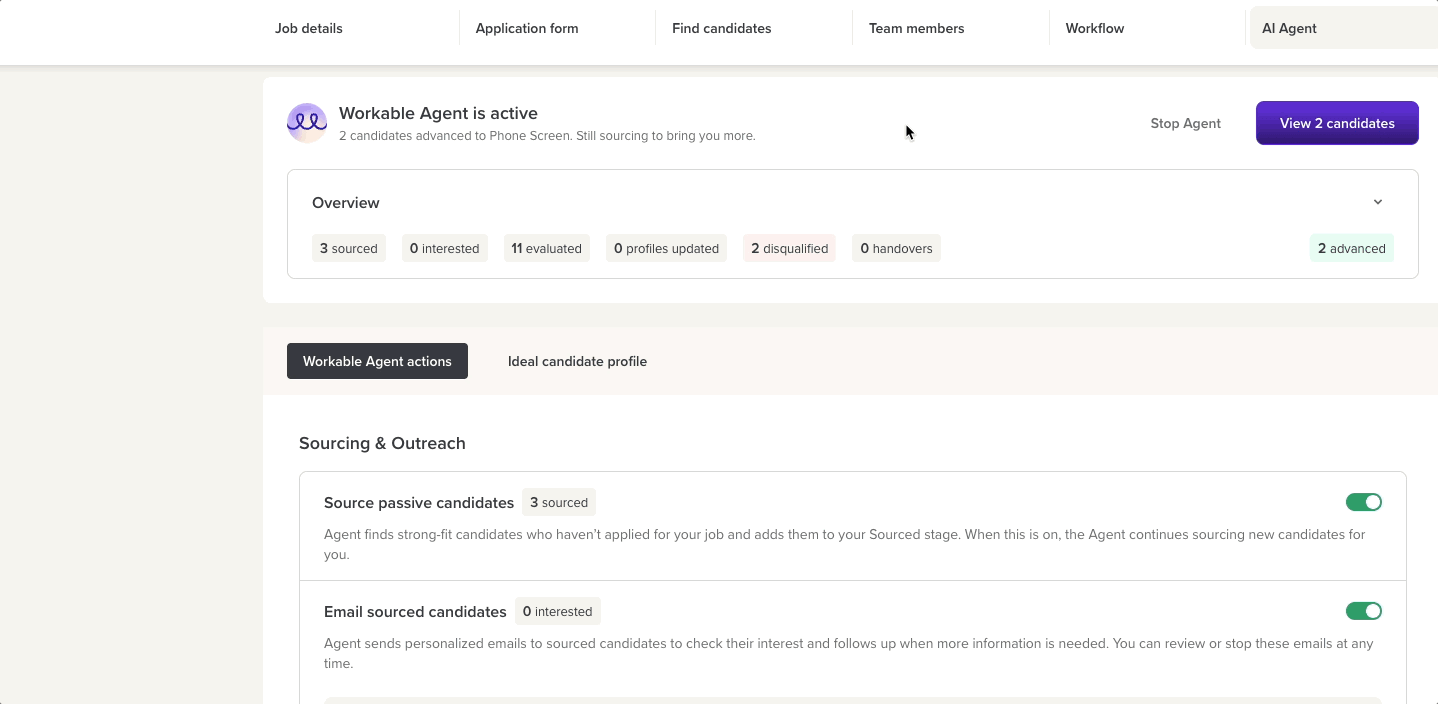Click the Workable Agent avatar icon

(307, 123)
